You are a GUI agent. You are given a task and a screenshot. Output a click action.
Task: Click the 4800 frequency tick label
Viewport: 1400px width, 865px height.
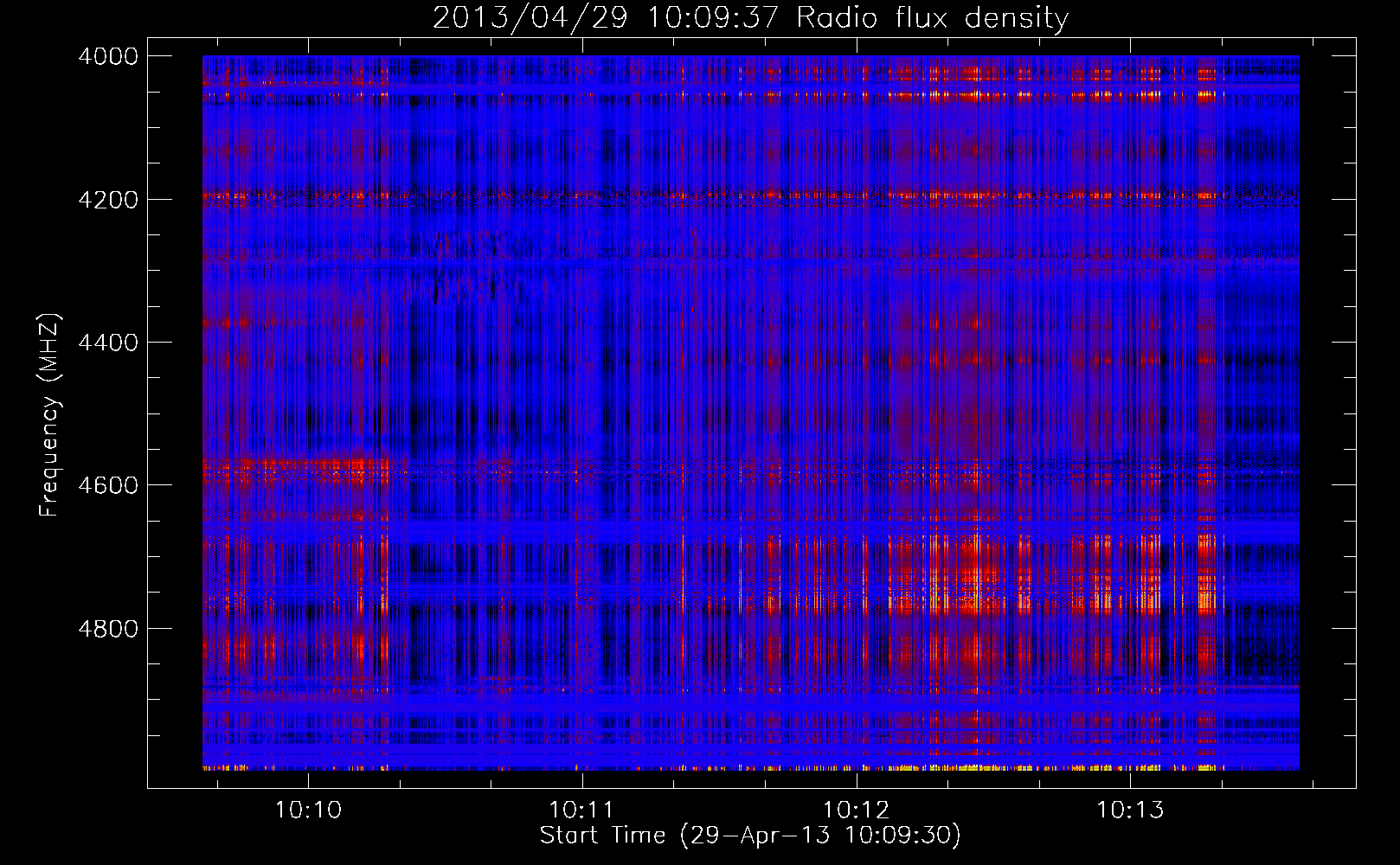pos(108,628)
